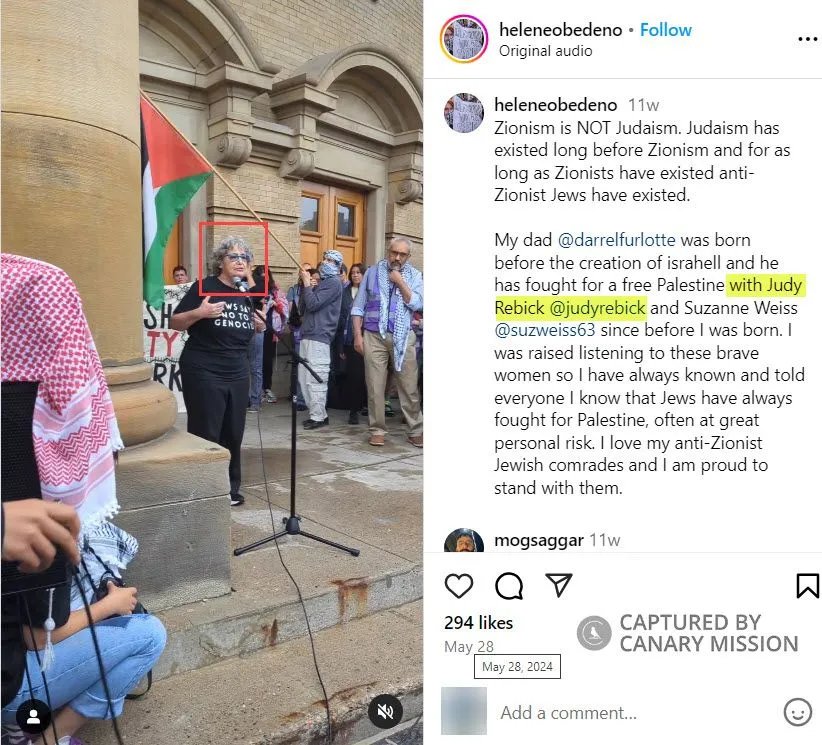Like the post with heart icon
Image resolution: width=822 pixels, height=745 pixels.
point(459,586)
